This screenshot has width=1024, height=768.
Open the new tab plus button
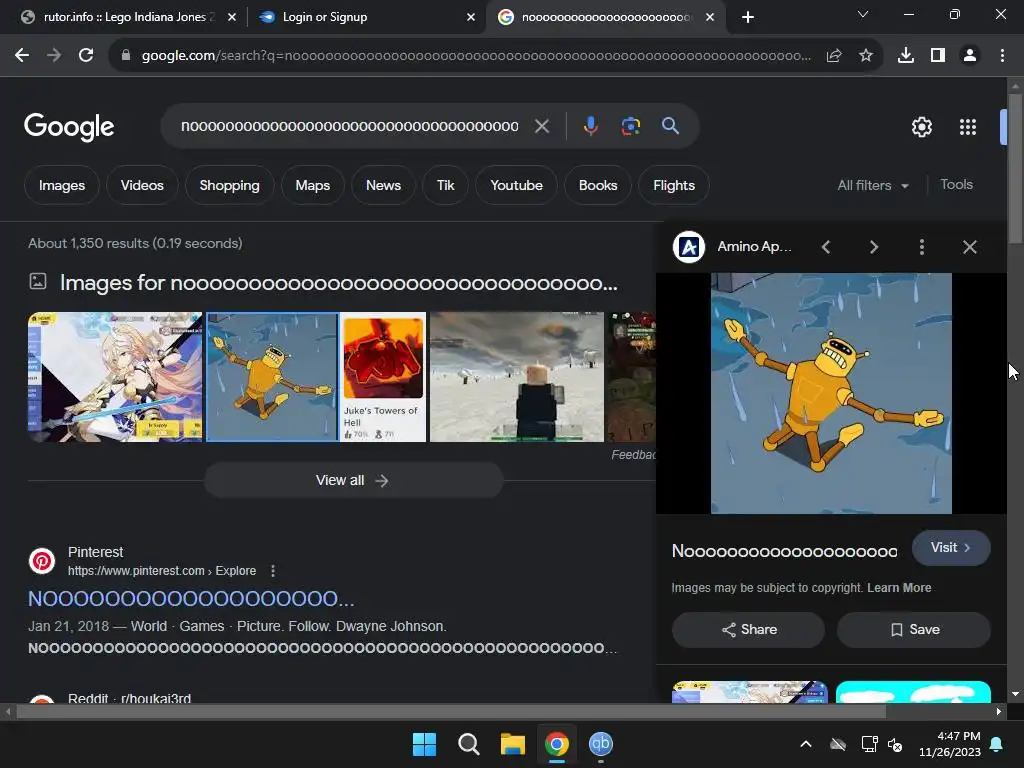[748, 17]
